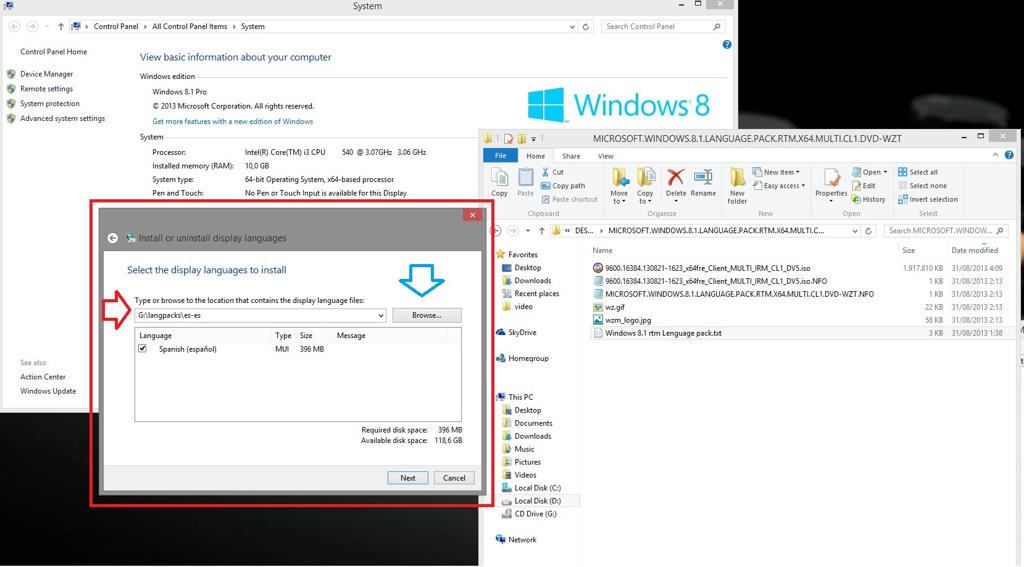Image resolution: width=1024 pixels, height=567 pixels.
Task: Open System window help icon
Action: (x=727, y=45)
